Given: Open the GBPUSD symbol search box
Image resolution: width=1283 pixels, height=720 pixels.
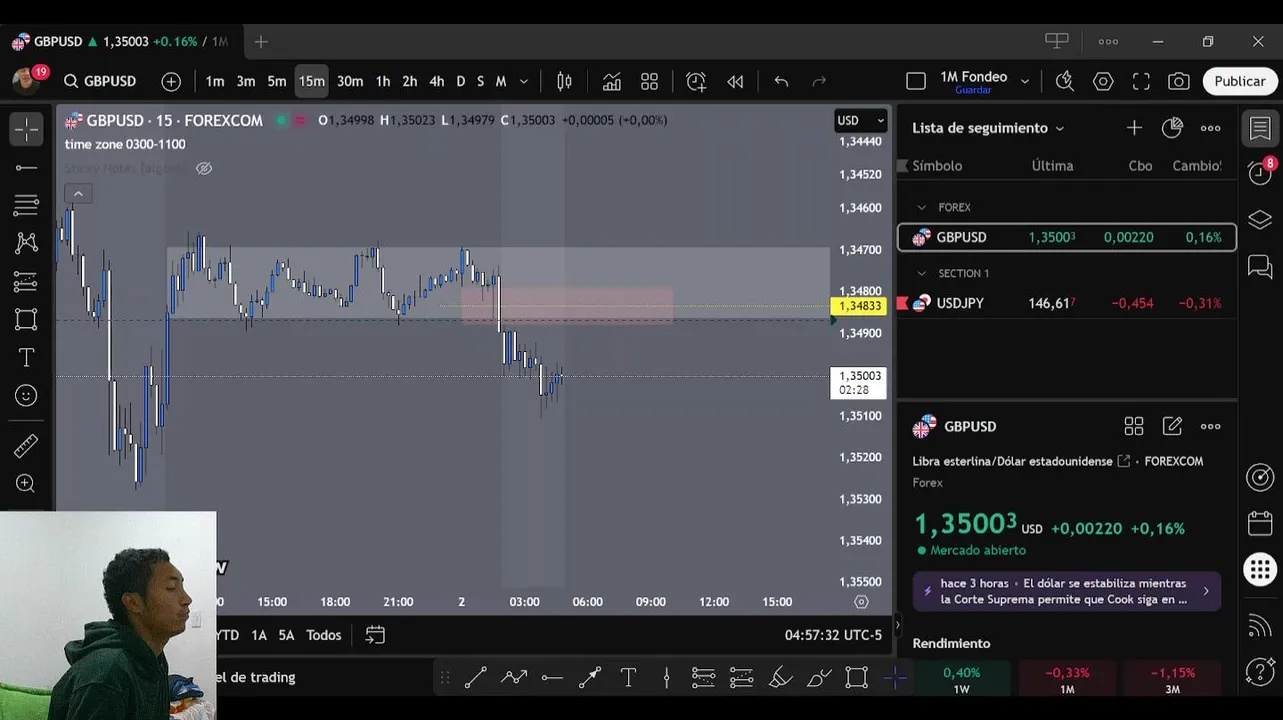Looking at the screenshot, I should click(101, 81).
